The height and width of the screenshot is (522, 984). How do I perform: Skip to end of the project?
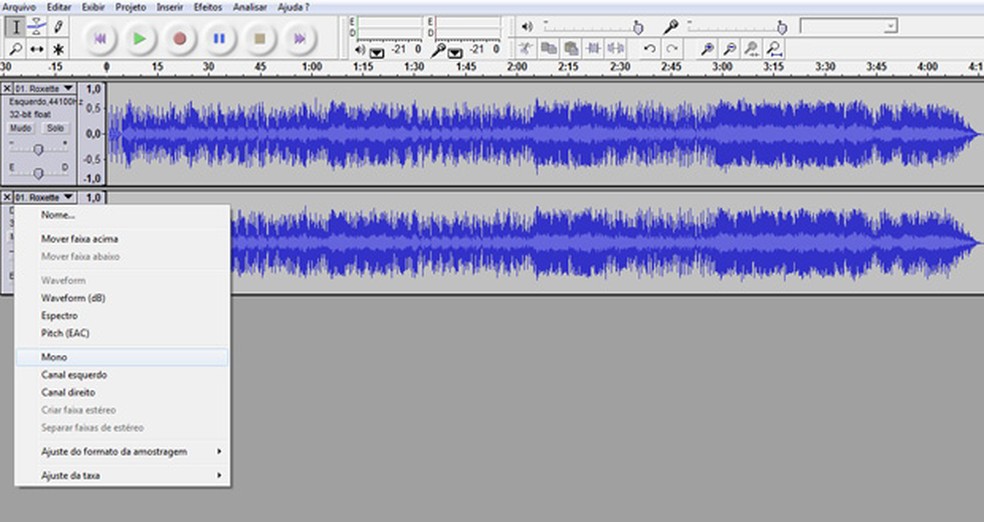click(x=299, y=38)
